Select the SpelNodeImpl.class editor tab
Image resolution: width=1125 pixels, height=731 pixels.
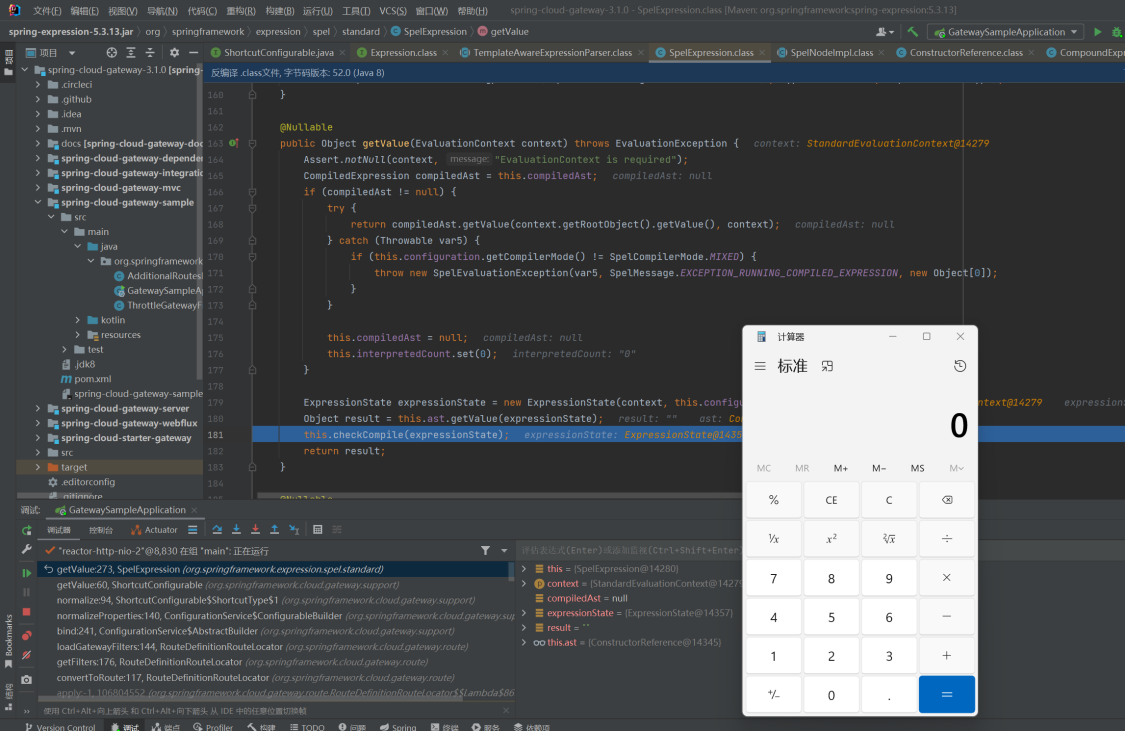832,52
